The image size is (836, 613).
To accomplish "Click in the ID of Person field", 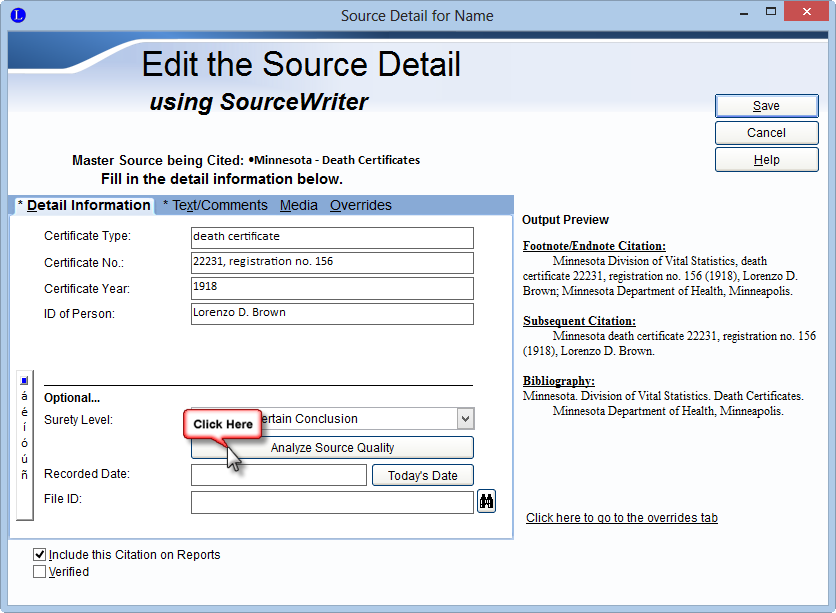I will [332, 314].
